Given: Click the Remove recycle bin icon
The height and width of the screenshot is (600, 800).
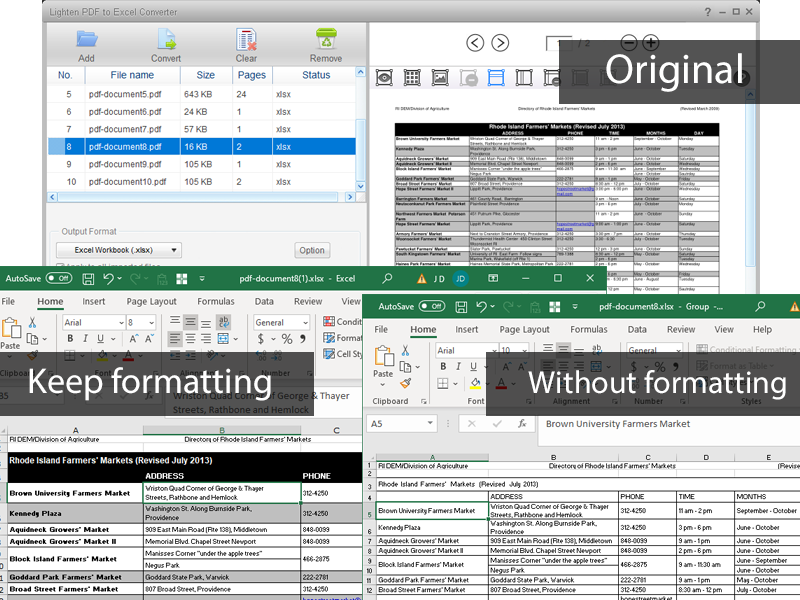Looking at the screenshot, I should point(326,40).
